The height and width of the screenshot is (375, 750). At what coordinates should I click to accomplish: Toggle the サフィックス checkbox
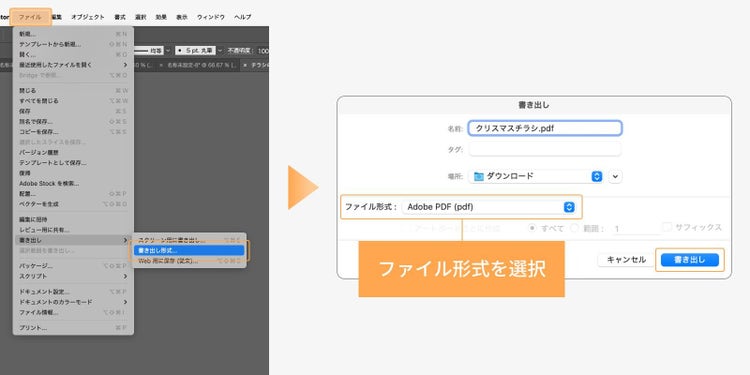[x=667, y=227]
